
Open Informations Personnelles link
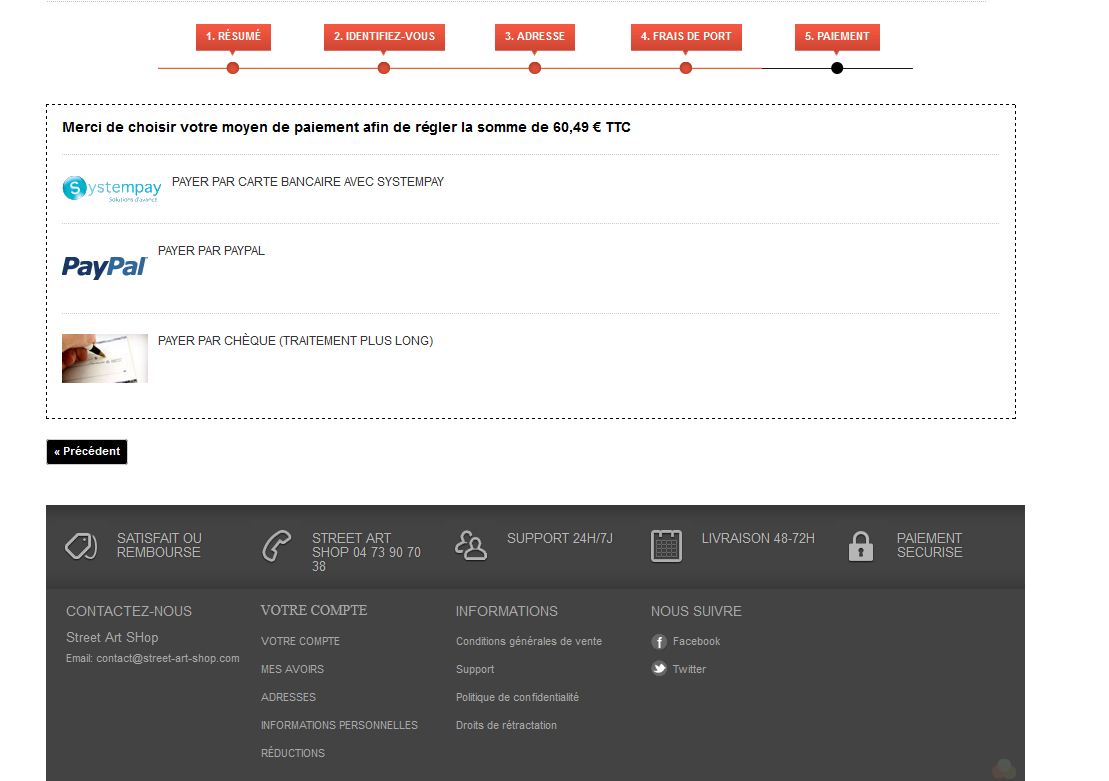[x=339, y=725]
